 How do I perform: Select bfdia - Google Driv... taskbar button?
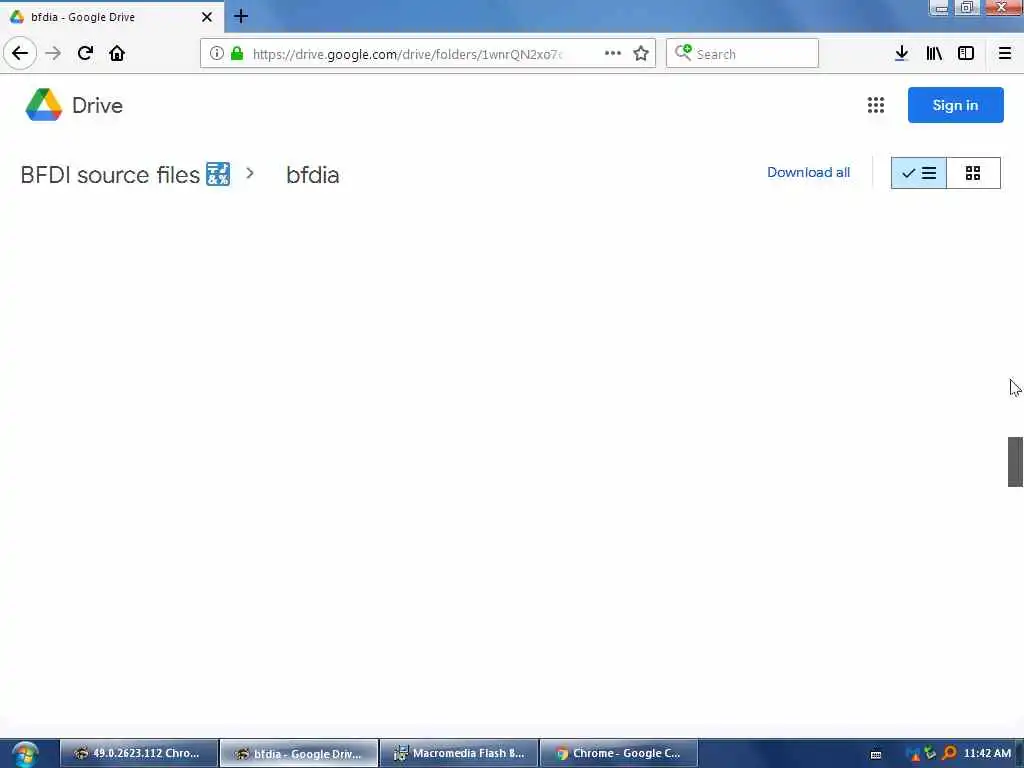point(299,753)
